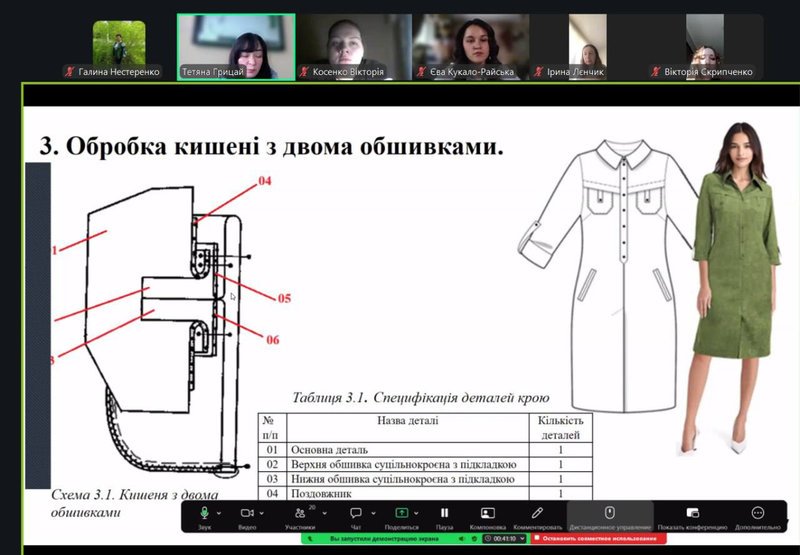Click the green Поделиться share screen icon

[x=401, y=513]
